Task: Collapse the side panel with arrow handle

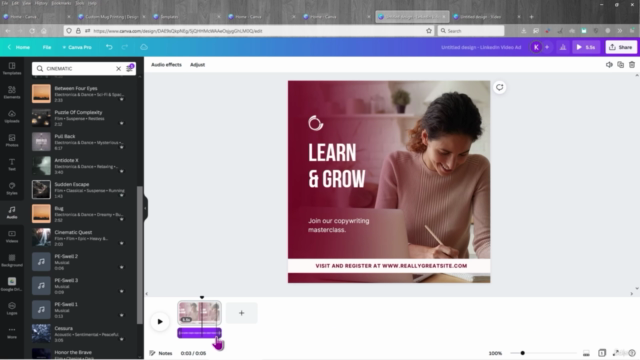Action: coord(145,208)
